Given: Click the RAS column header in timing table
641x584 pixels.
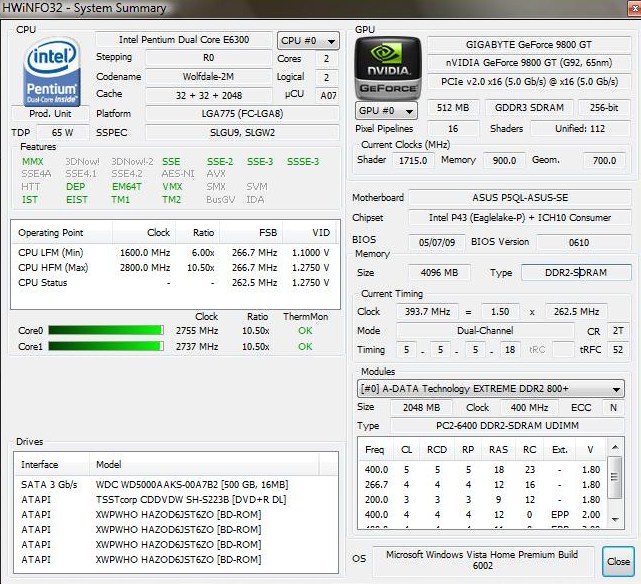Looking at the screenshot, I should tap(499, 450).
